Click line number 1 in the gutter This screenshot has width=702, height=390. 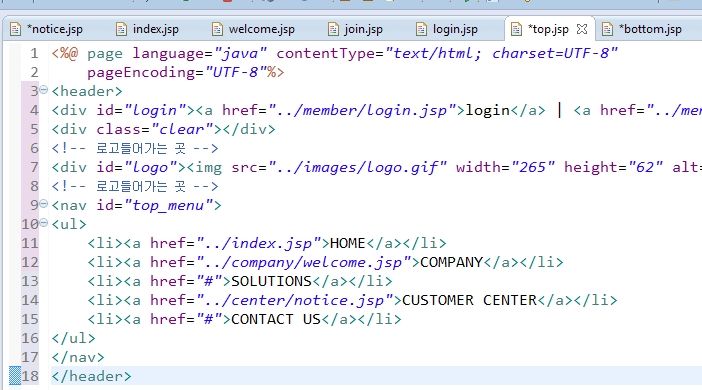click(34, 54)
